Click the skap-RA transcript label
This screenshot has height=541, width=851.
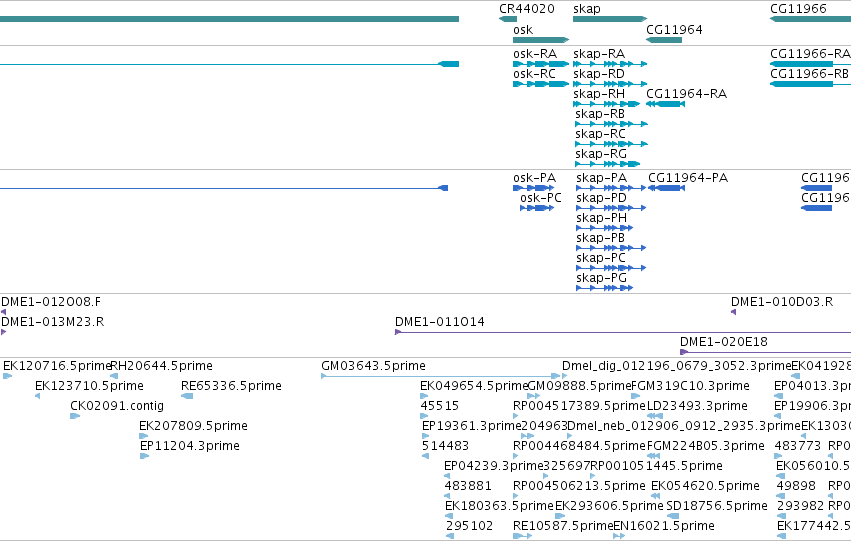[599, 54]
